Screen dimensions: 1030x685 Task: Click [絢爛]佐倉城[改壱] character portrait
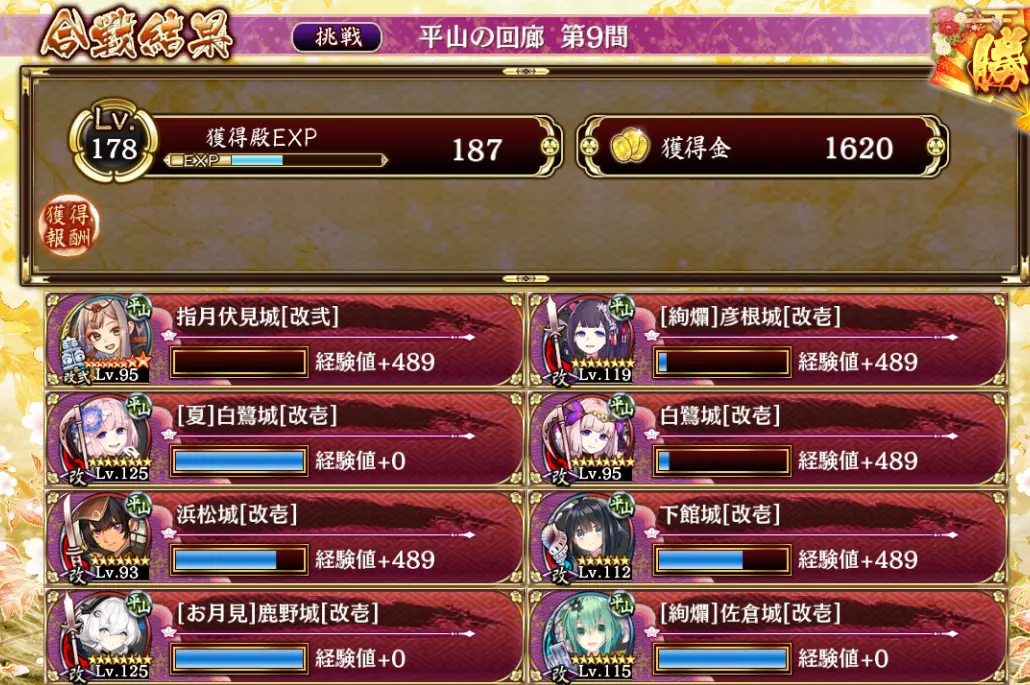click(589, 637)
